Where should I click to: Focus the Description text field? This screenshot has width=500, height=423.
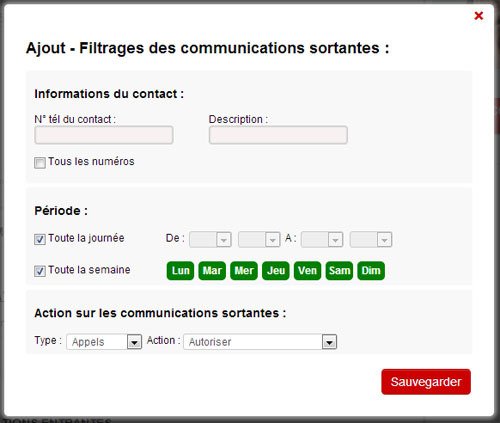[278, 135]
